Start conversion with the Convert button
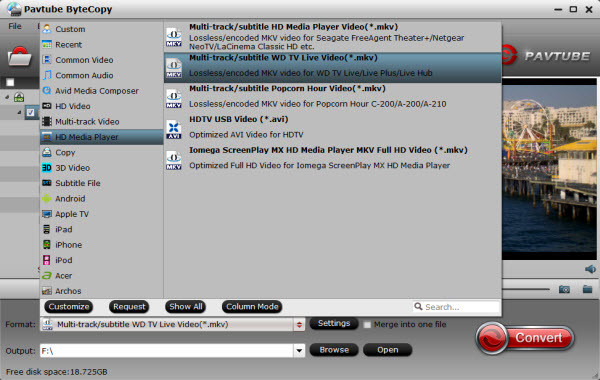 [525, 338]
